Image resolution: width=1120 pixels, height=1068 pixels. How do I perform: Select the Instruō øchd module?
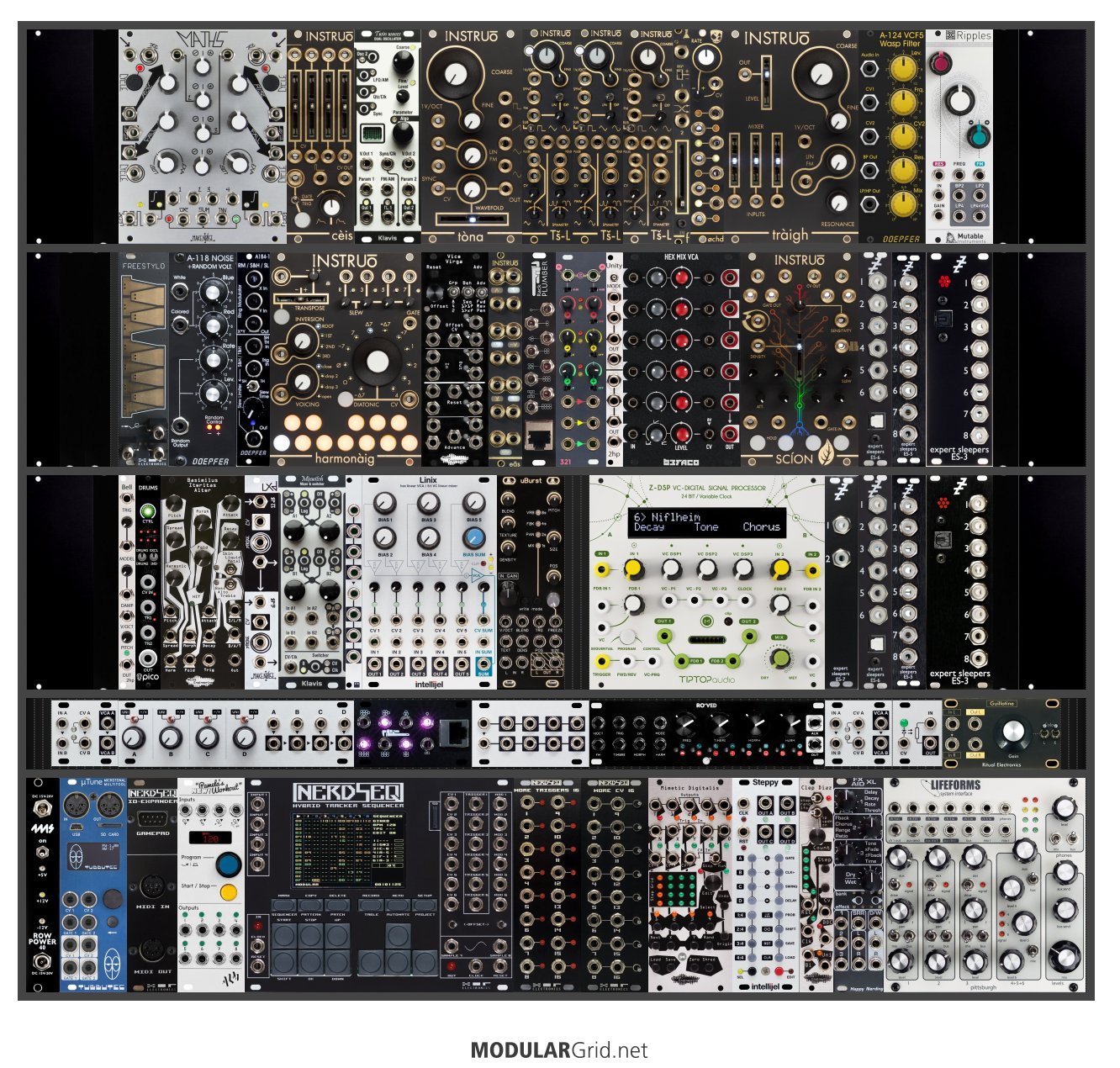[x=707, y=136]
